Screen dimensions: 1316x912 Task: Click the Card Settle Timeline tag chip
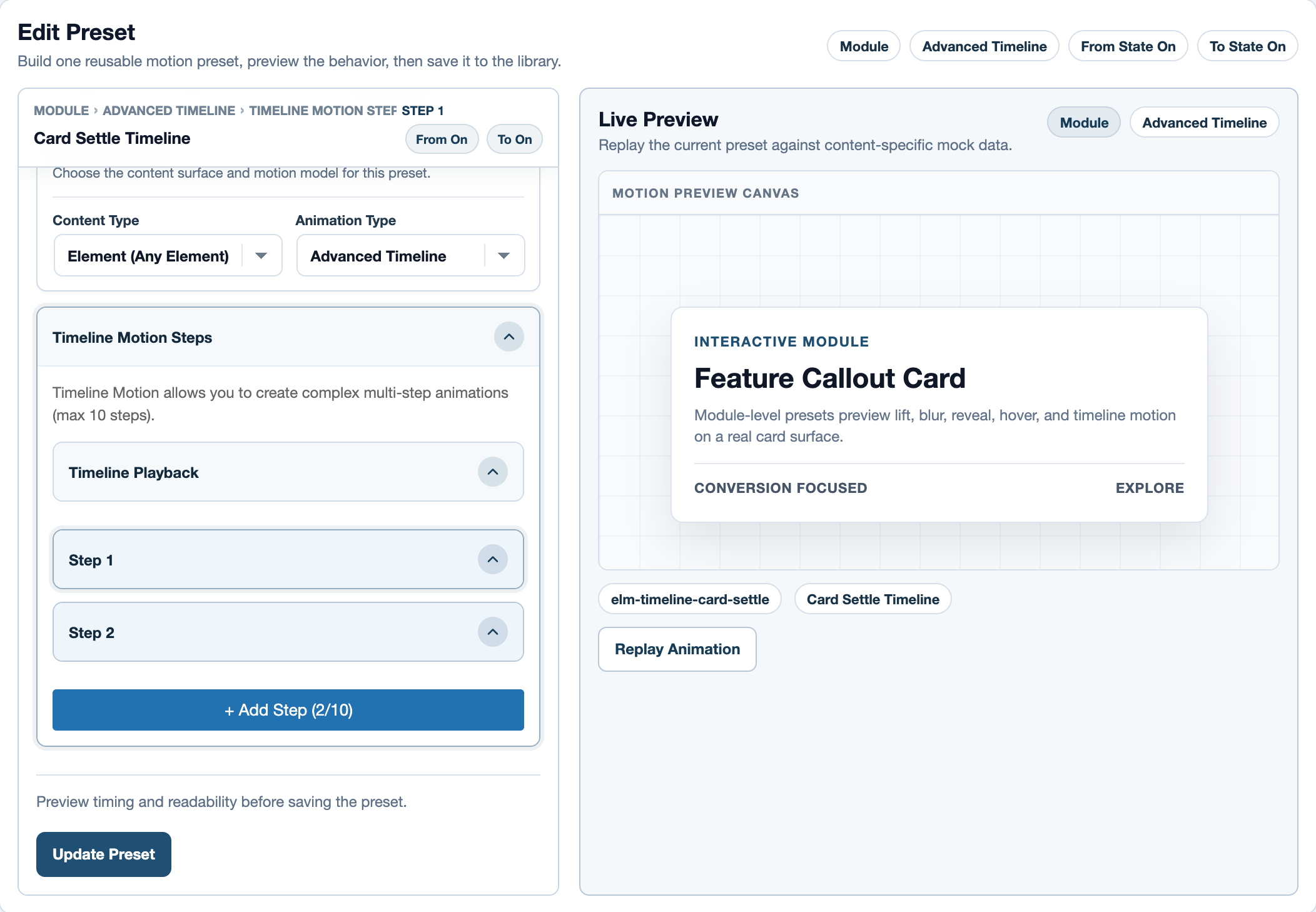[x=873, y=599]
